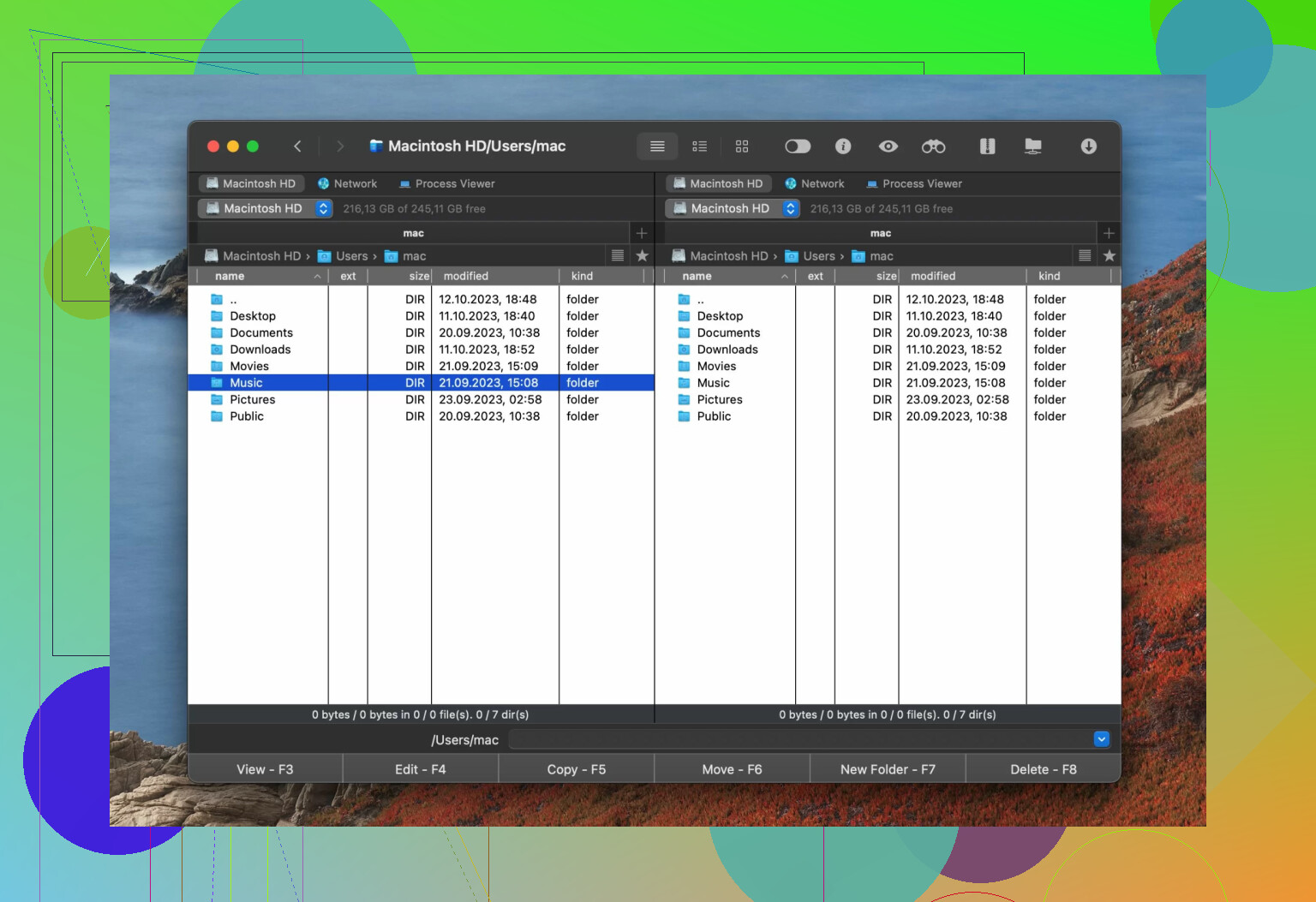1316x902 pixels.
Task: Open the info panel icon
Action: 843,146
